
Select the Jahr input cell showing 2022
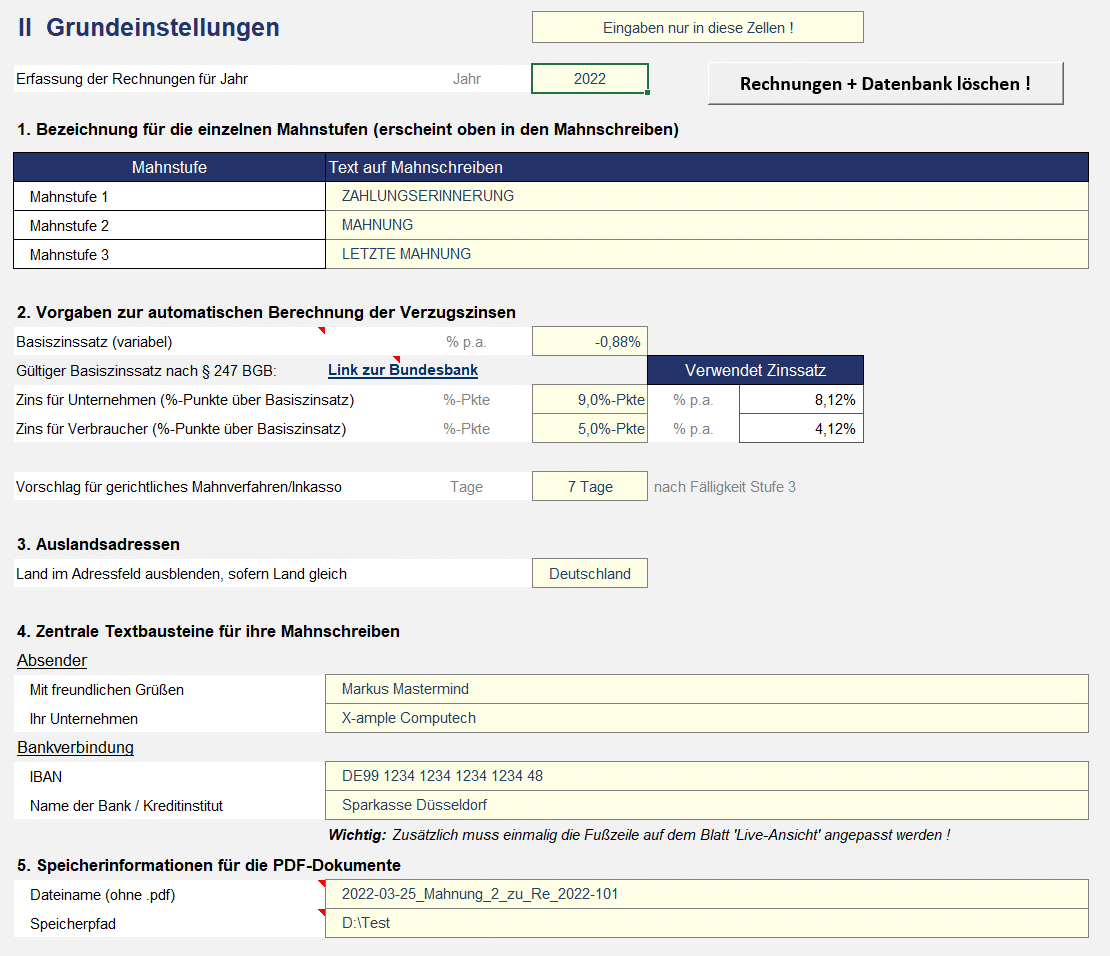(x=590, y=79)
